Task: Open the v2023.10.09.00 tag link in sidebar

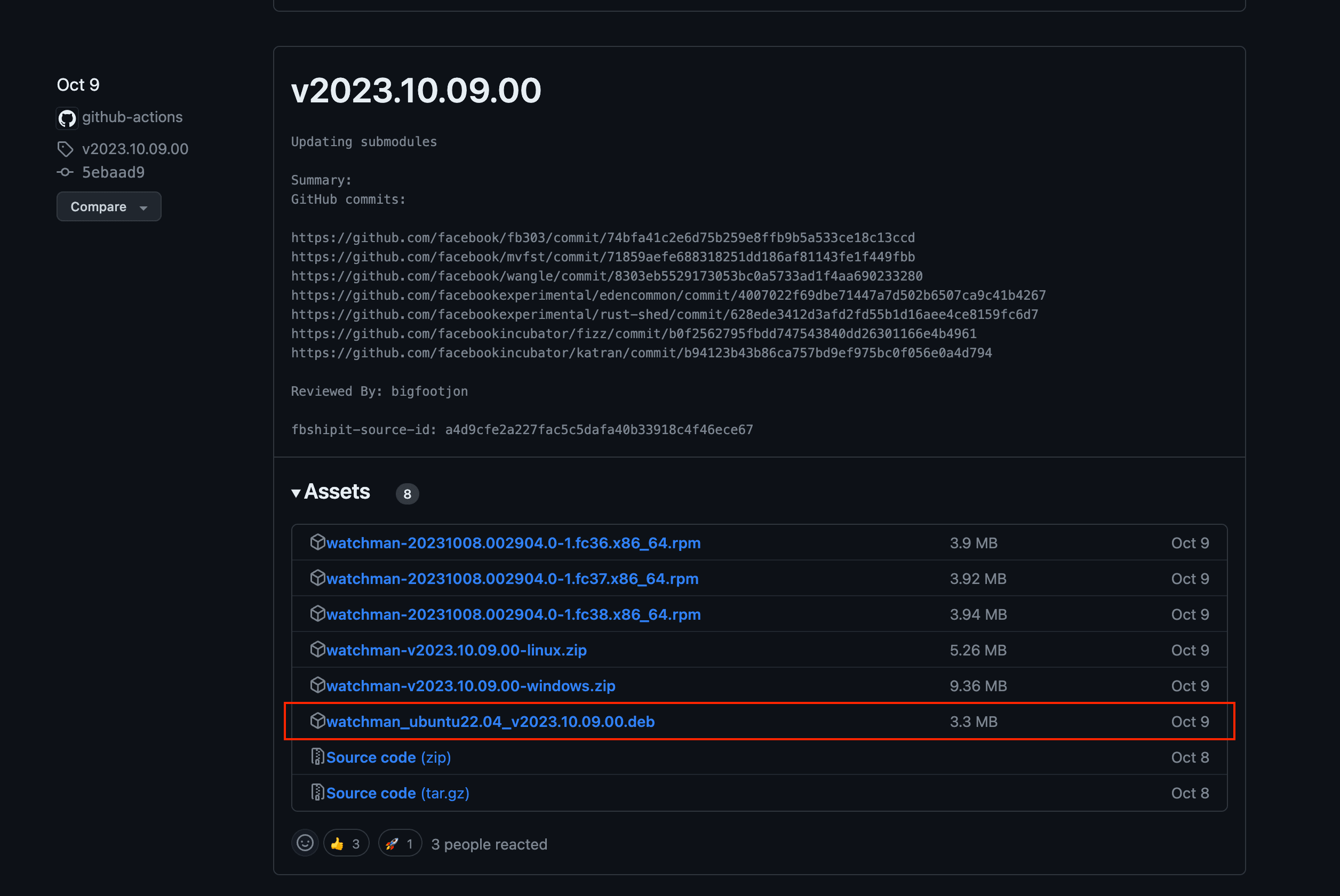Action: (x=135, y=149)
